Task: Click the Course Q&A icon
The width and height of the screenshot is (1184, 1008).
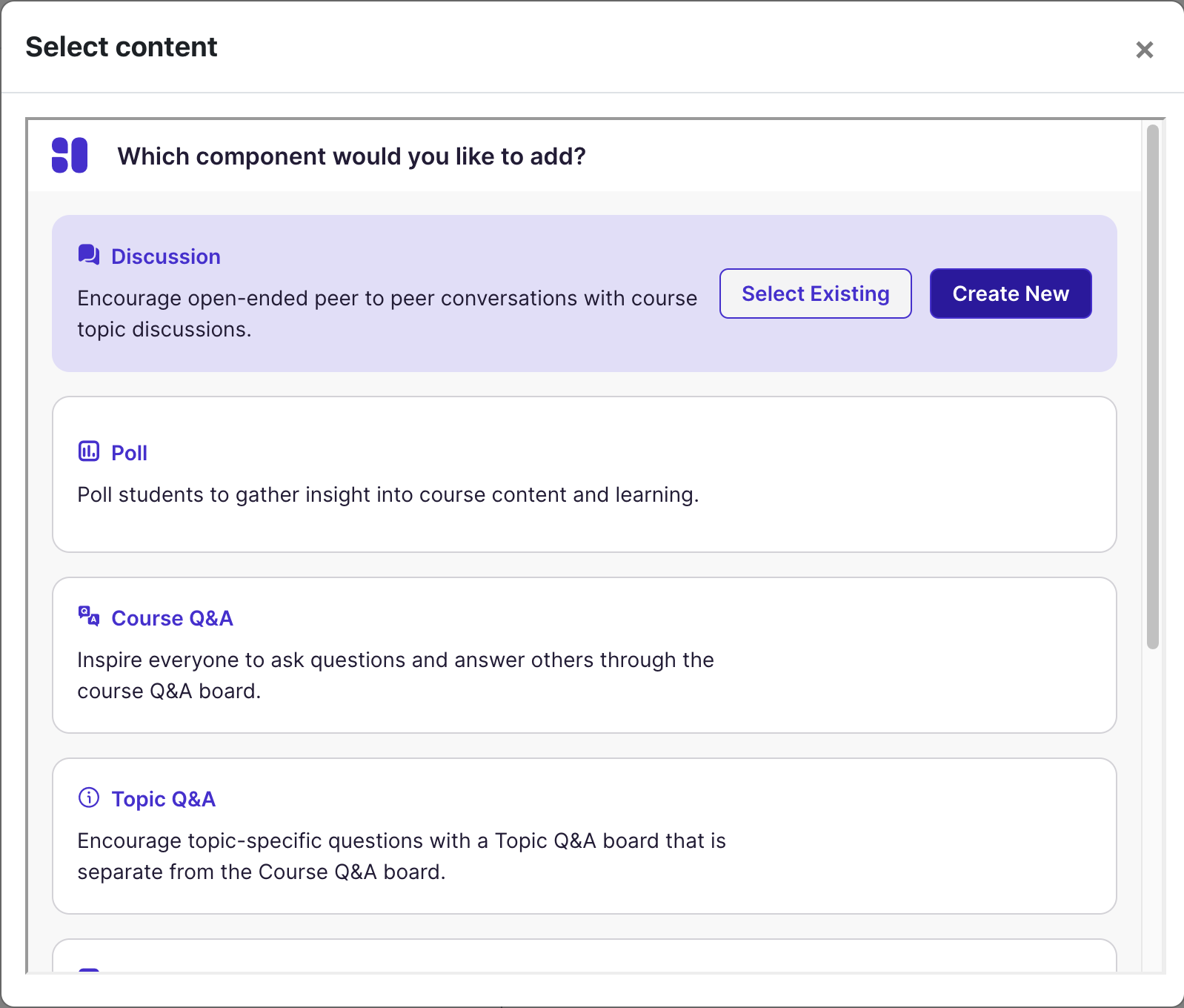Action: tap(89, 616)
